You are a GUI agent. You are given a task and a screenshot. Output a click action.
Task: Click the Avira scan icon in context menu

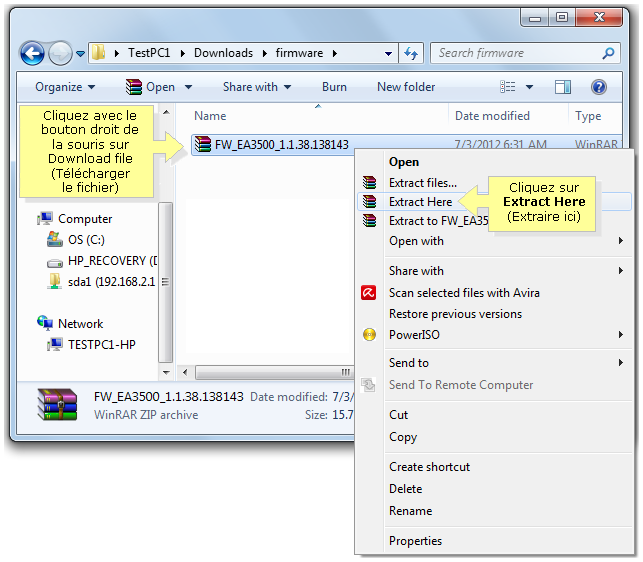click(369, 293)
